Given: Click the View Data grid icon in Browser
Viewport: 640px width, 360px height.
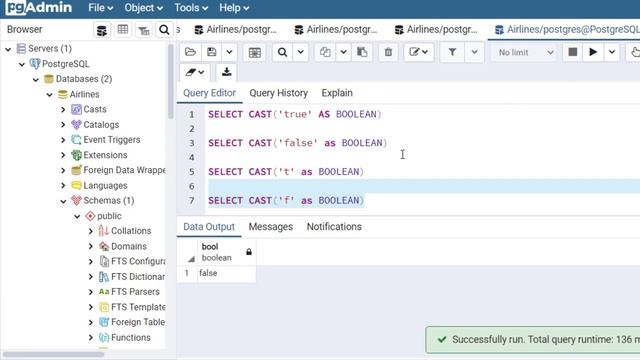Looking at the screenshot, I should pyautogui.click(x=122, y=30).
